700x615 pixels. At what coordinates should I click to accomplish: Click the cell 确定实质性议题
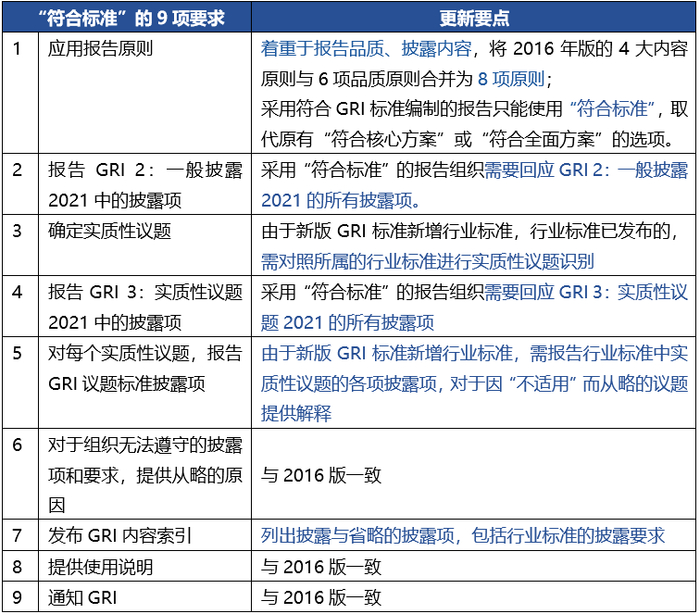tap(145, 245)
